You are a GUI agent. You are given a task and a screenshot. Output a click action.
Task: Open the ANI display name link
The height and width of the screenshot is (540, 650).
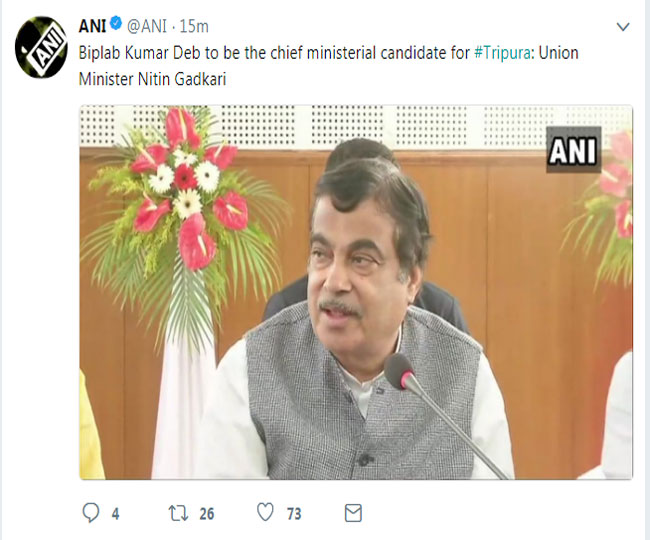[94, 23]
